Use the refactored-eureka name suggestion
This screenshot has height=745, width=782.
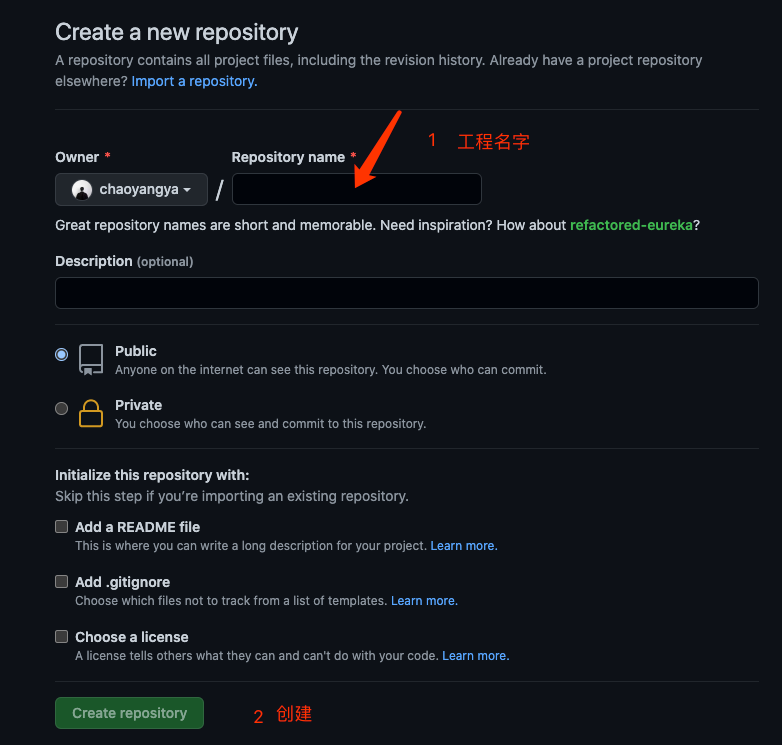pos(631,225)
